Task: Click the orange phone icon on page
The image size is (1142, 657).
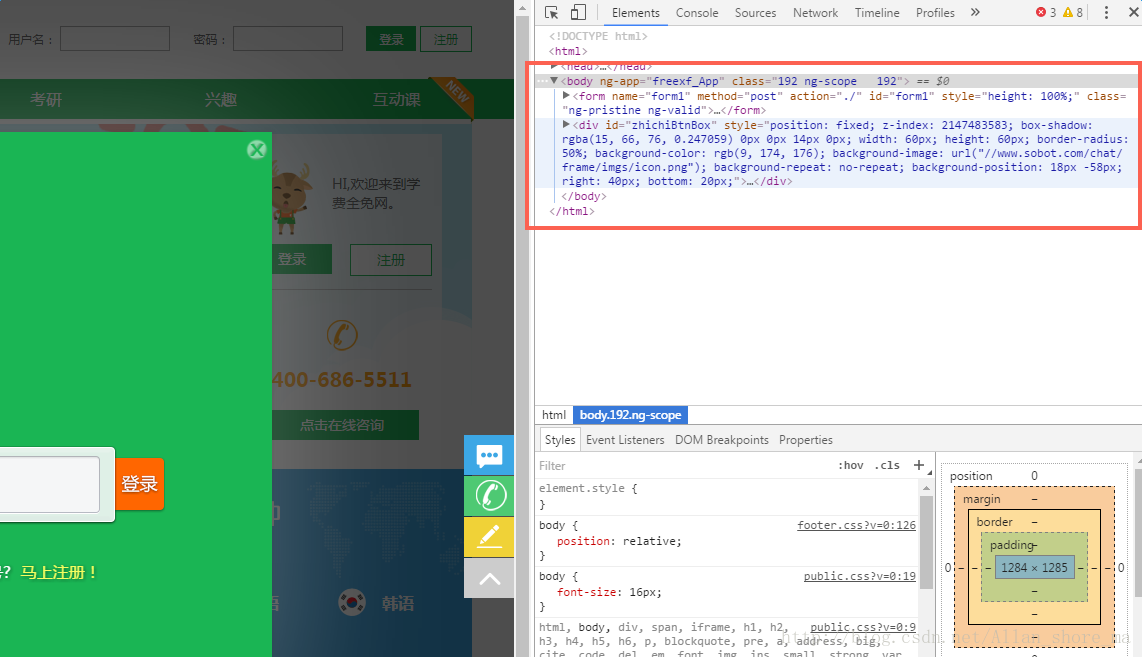Action: (342, 335)
